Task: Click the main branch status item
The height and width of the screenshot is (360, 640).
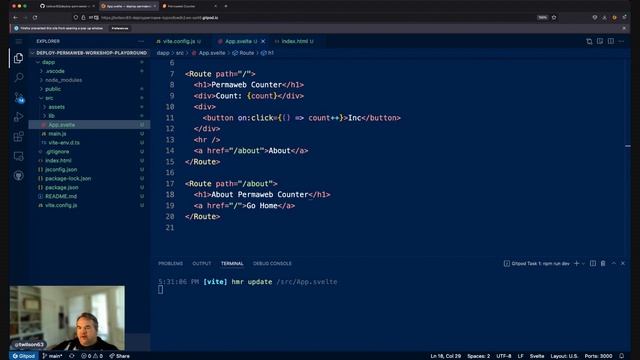Action: tap(52, 356)
